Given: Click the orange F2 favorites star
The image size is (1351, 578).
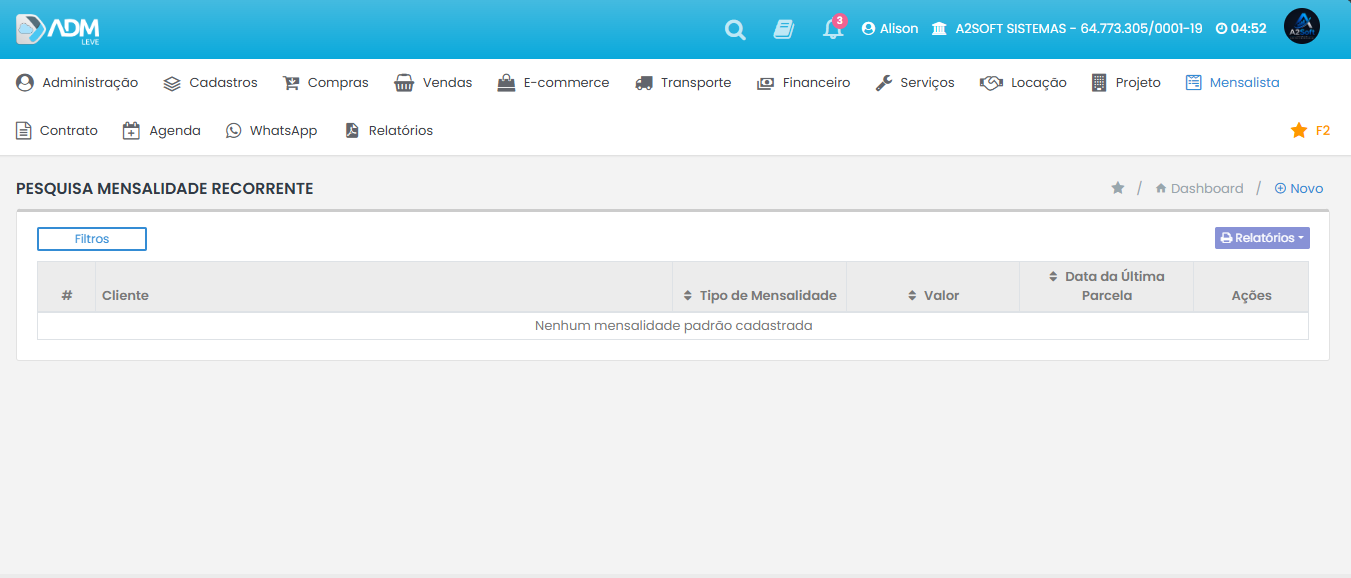Looking at the screenshot, I should [1299, 130].
